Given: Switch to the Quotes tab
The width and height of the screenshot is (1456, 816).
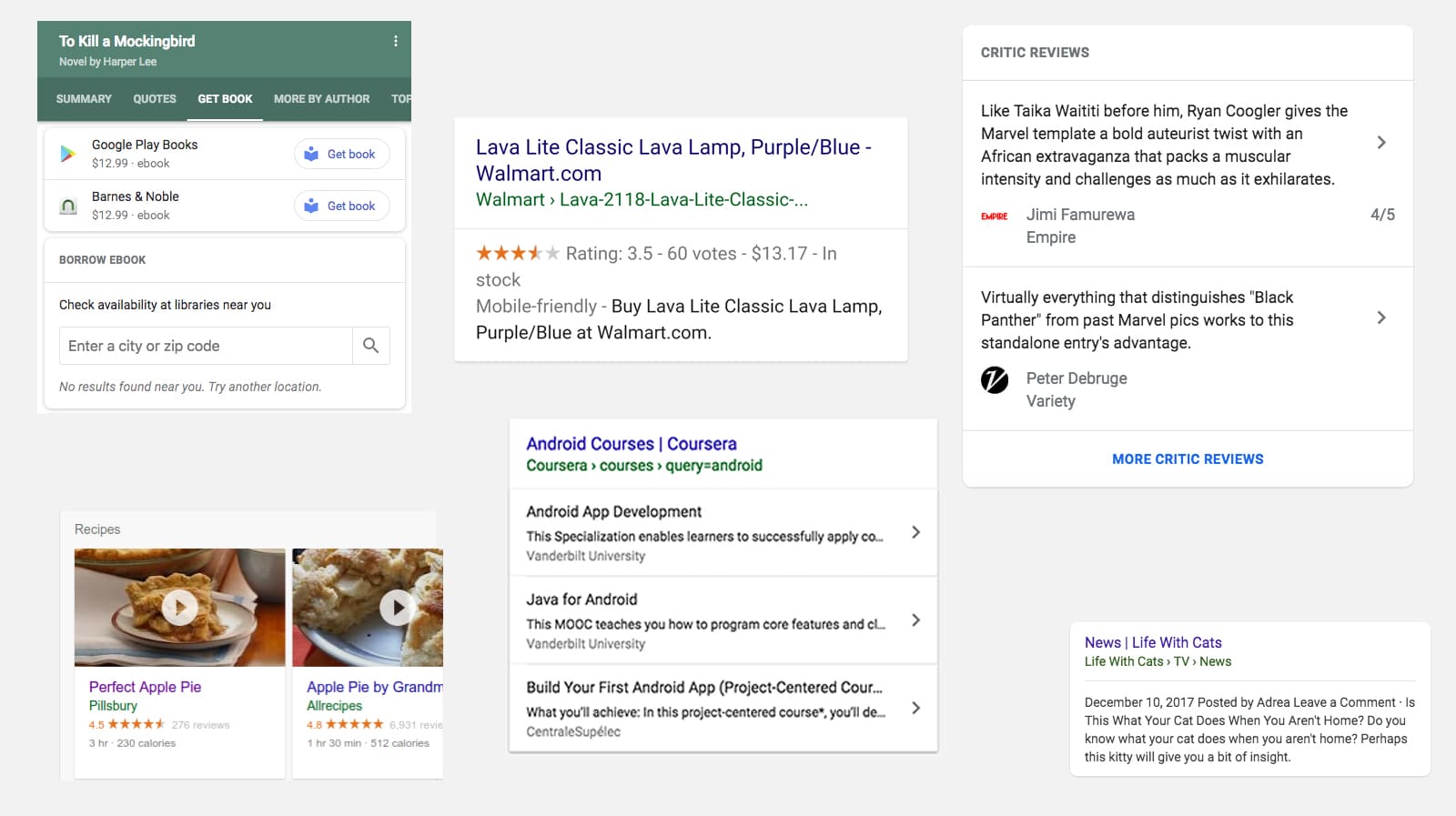Looking at the screenshot, I should pyautogui.click(x=155, y=99).
